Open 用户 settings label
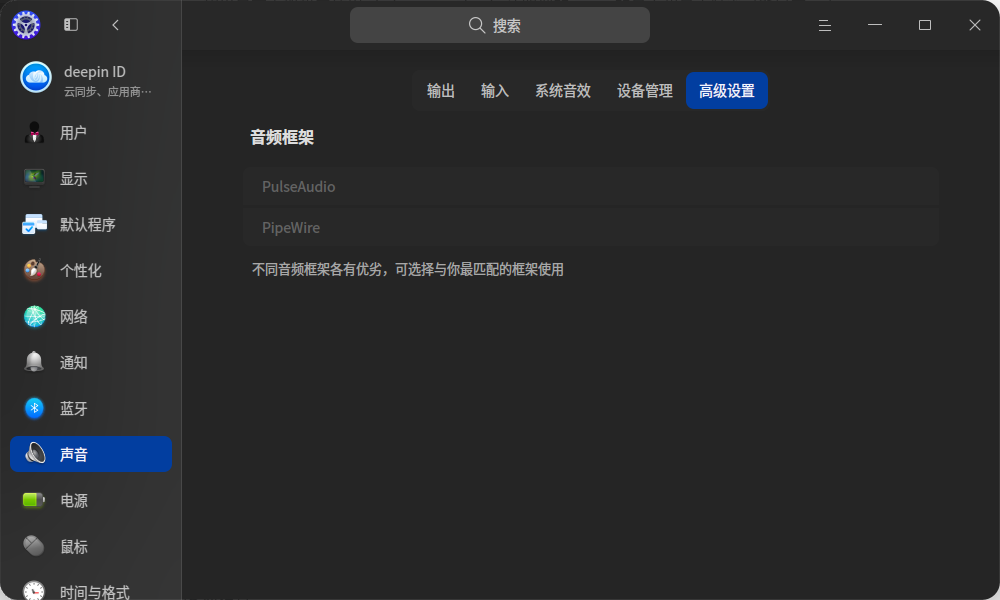The image size is (1000, 600). tap(73, 133)
